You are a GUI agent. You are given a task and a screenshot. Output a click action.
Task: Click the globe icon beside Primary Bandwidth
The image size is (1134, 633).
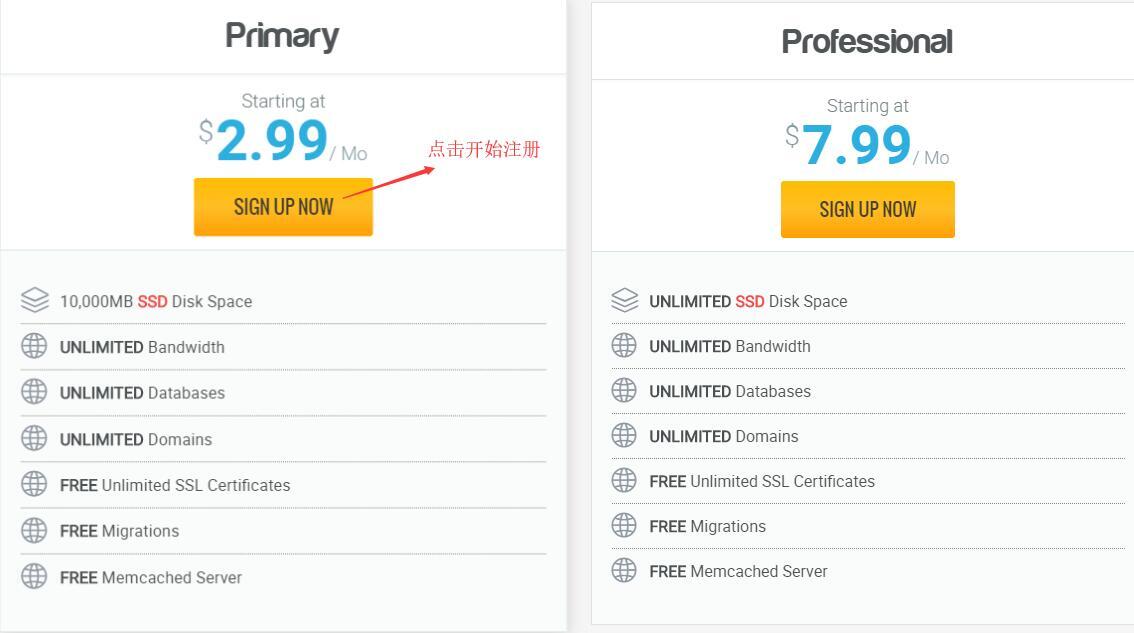[34, 346]
